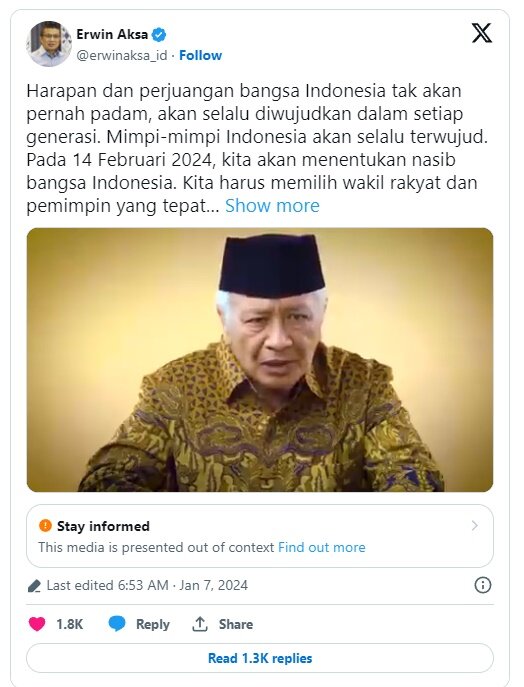Click the orange Stay informed warning icon
The image size is (524, 687).
pos(45,525)
